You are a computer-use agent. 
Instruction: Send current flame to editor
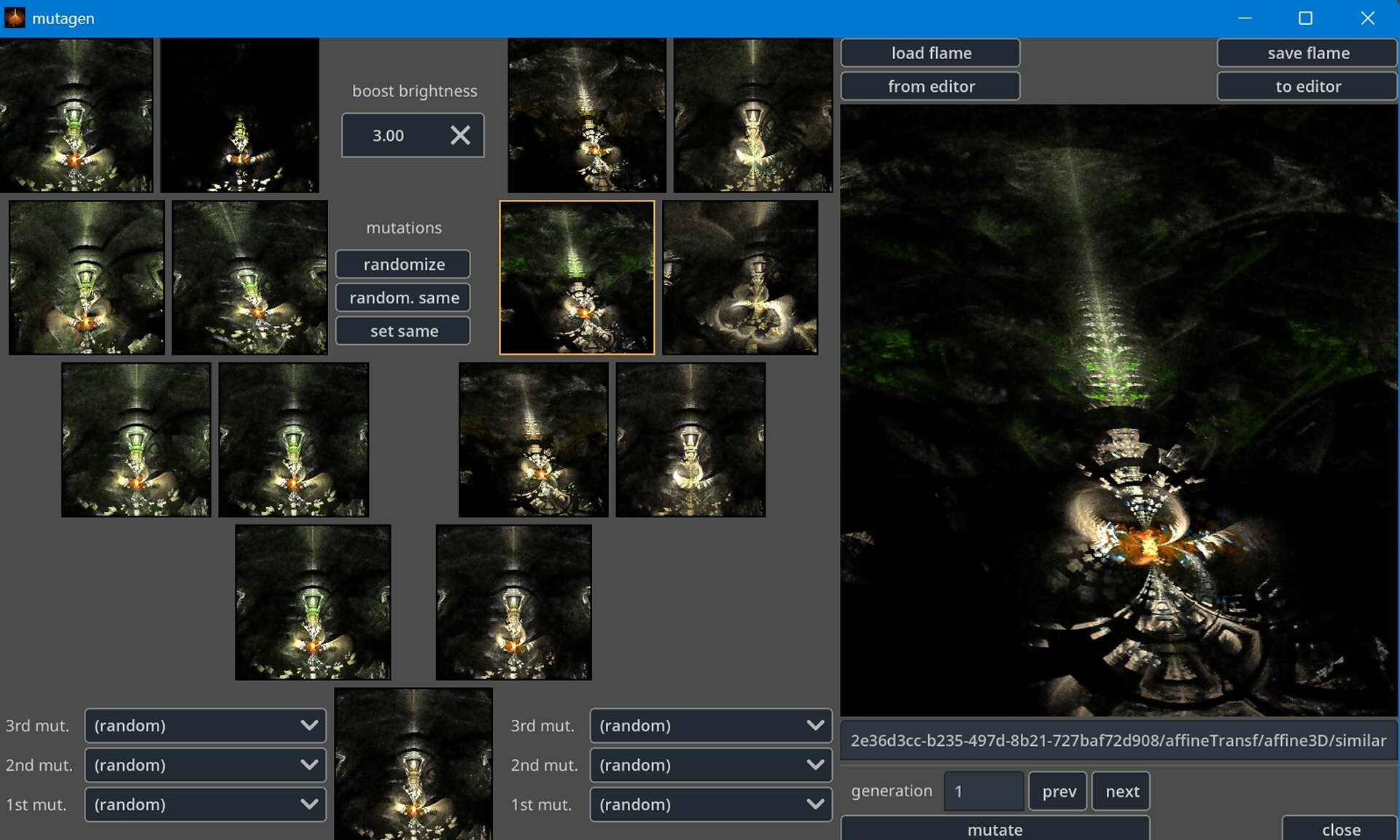[x=1307, y=86]
